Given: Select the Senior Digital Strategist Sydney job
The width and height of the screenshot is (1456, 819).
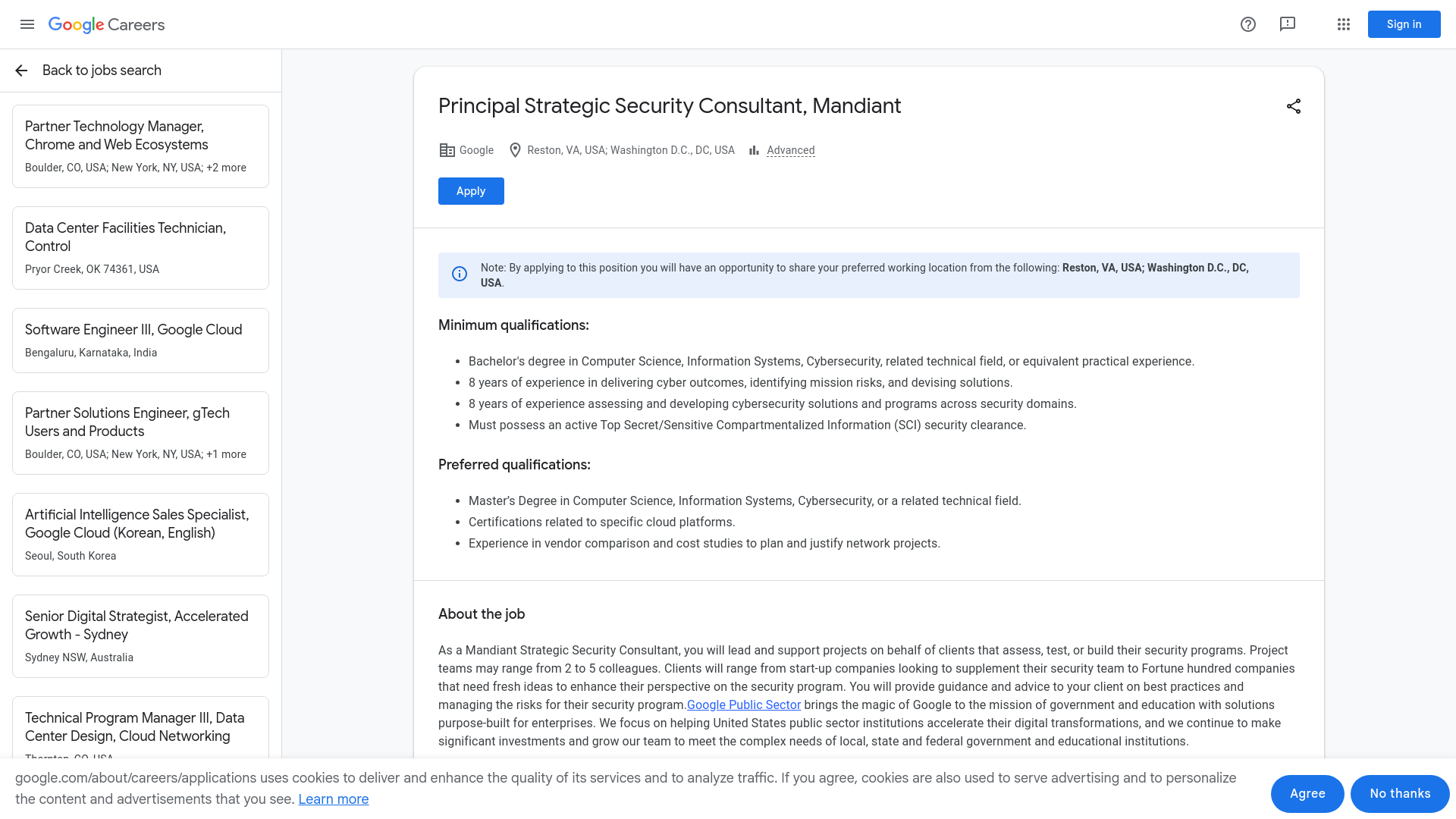Looking at the screenshot, I should (140, 635).
